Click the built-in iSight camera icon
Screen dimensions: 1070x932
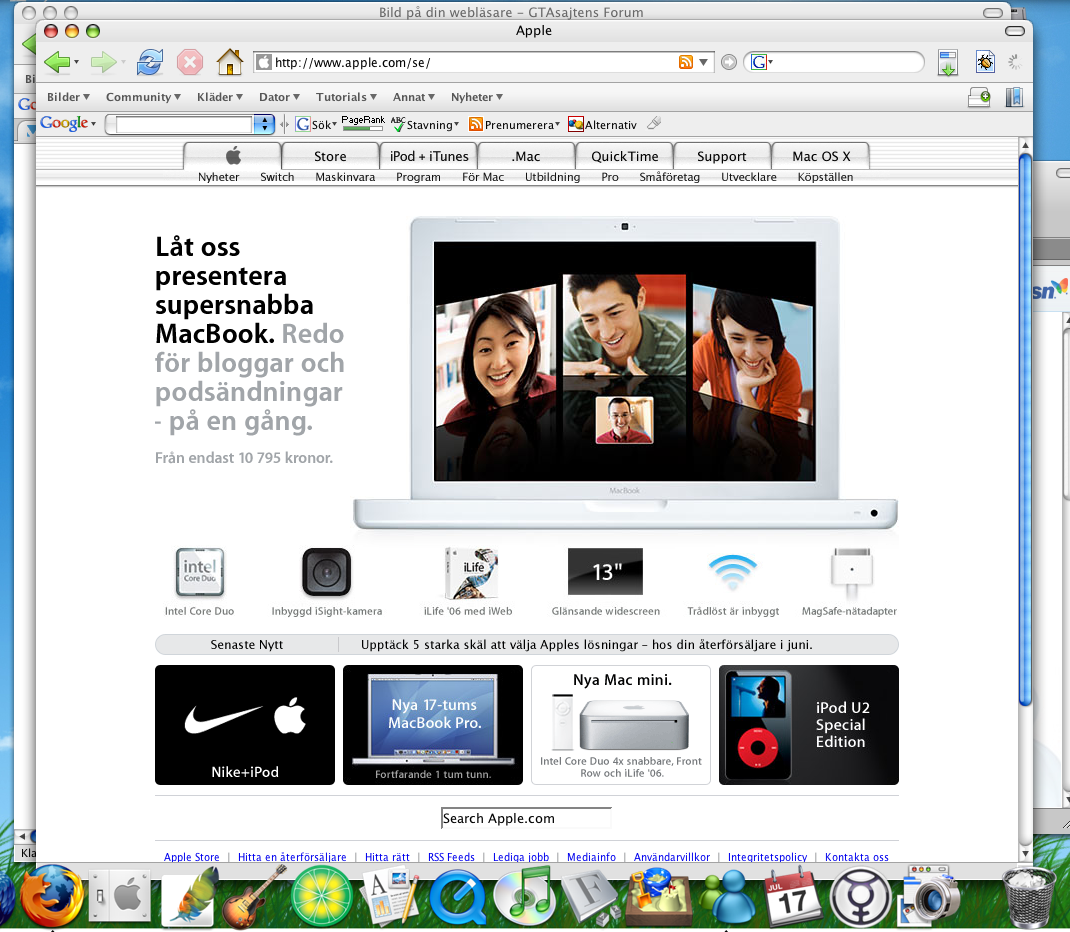pos(327,572)
